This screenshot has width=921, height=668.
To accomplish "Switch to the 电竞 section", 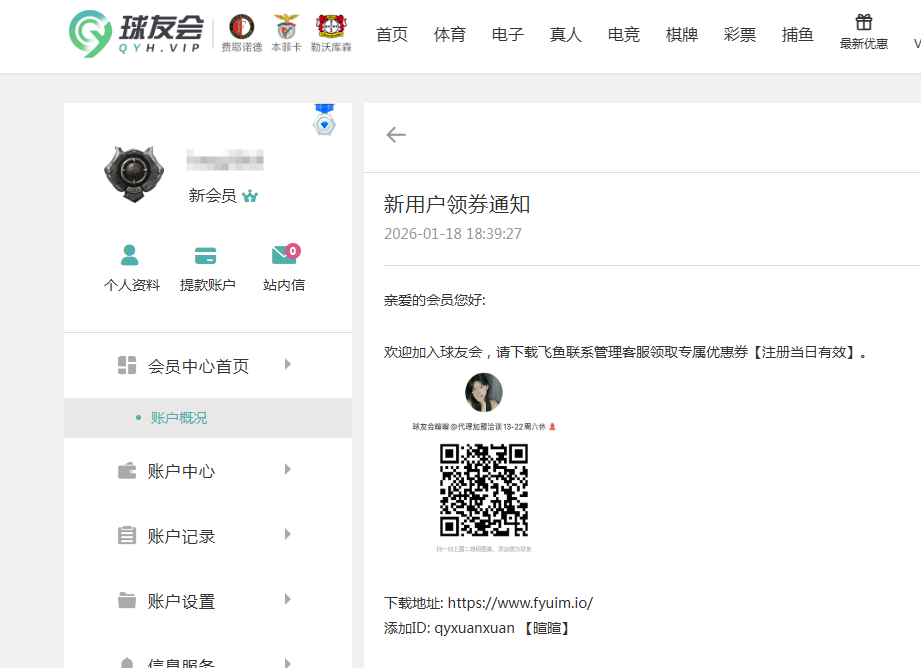I will click(x=622, y=33).
